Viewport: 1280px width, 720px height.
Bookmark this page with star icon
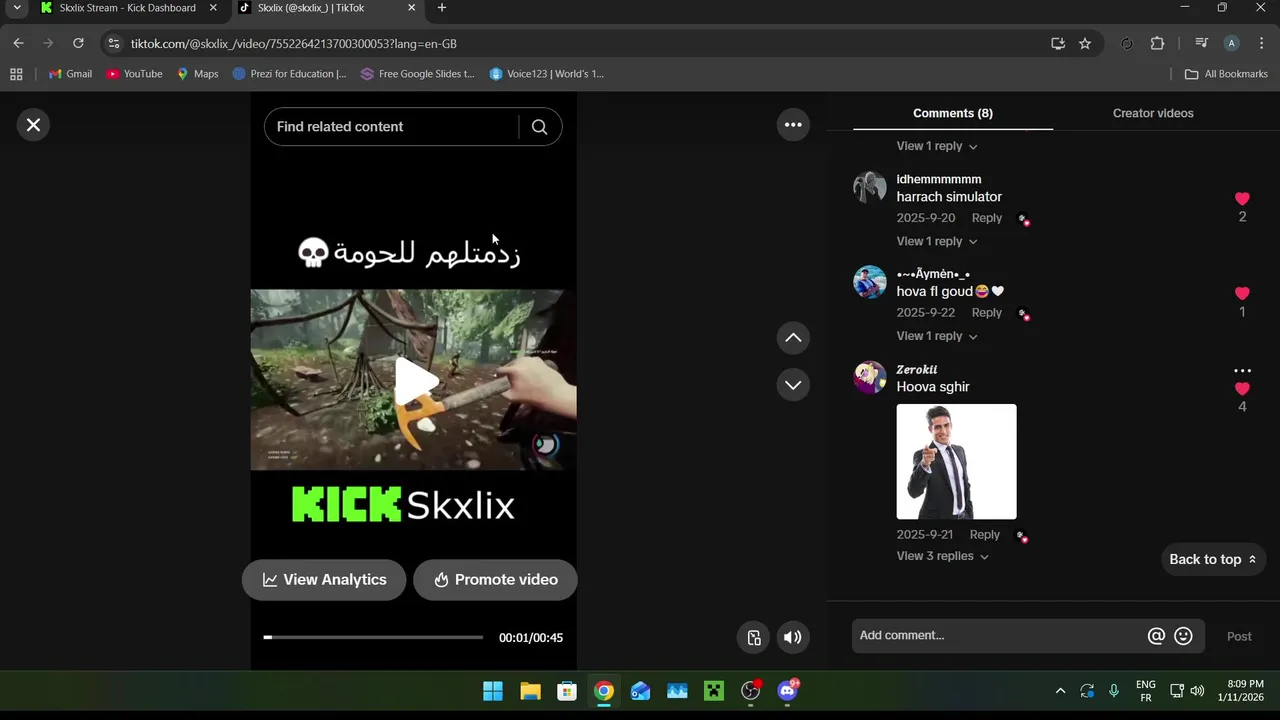coord(1085,44)
